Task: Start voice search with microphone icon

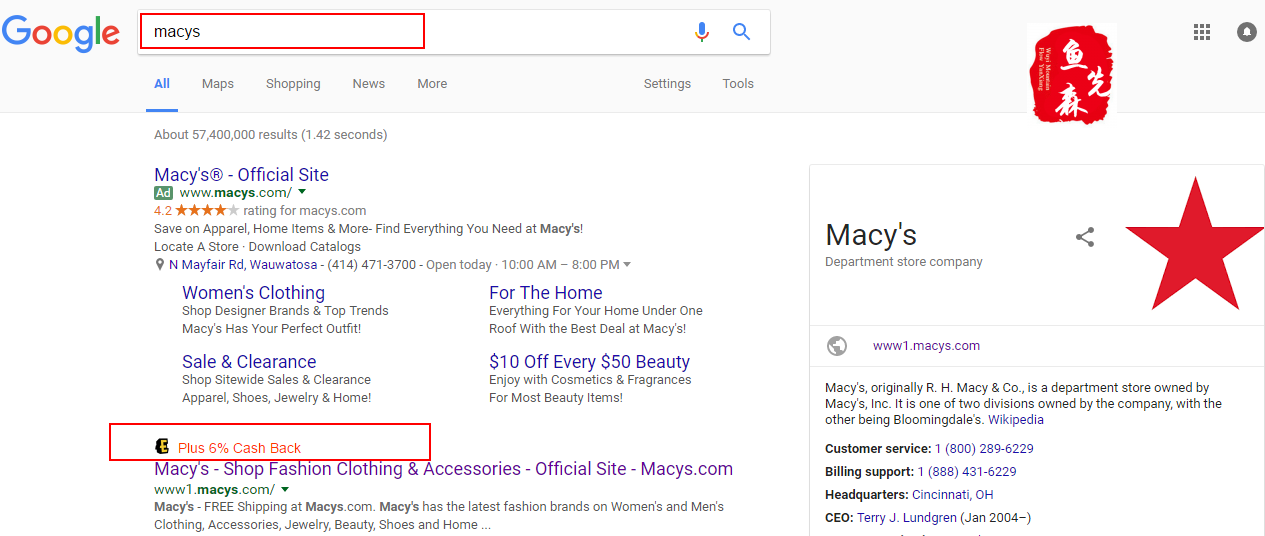Action: coord(702,32)
